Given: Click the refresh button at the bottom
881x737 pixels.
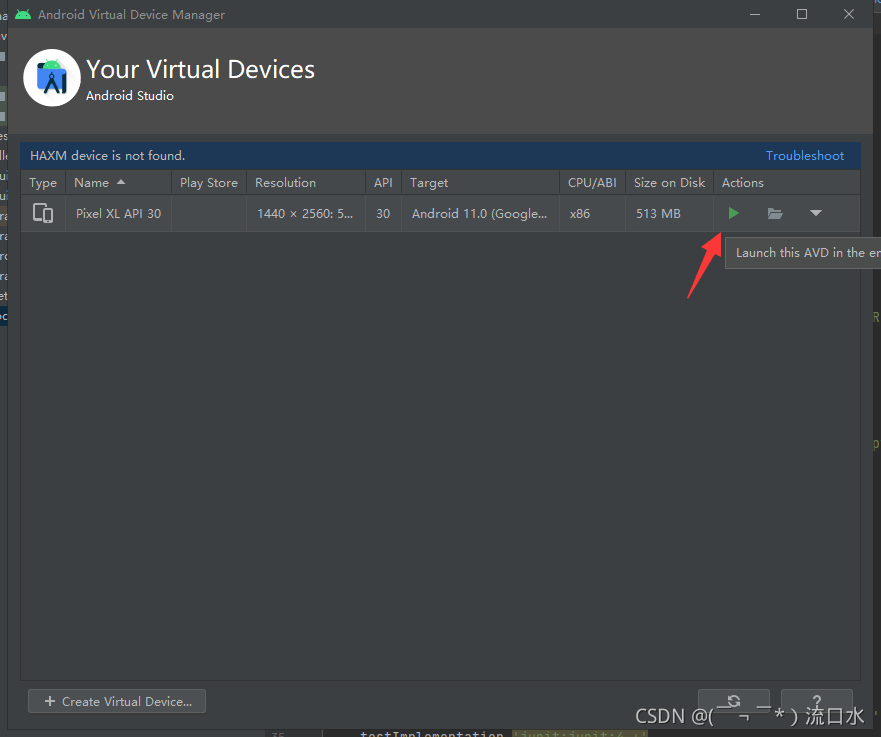Looking at the screenshot, I should (x=734, y=700).
